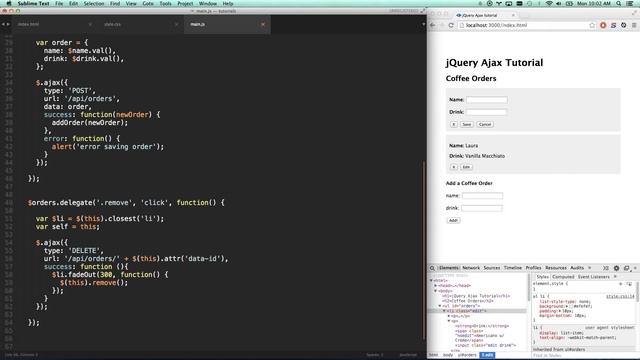Click the DevTools inspect magnifier icon
The height and width of the screenshot is (360, 640).
tap(432, 268)
